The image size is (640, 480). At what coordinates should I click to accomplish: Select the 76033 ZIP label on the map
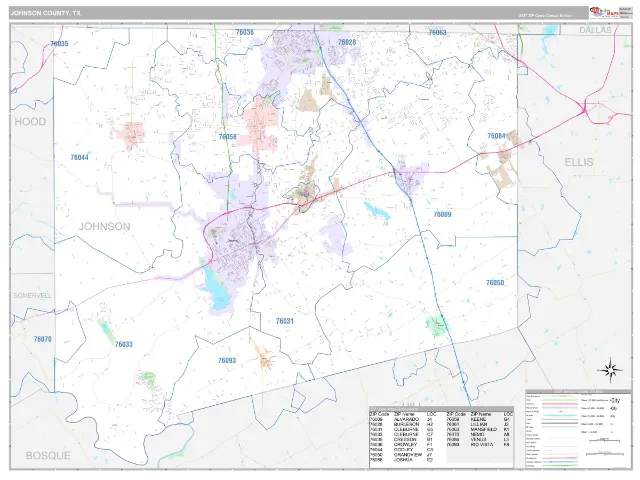[124, 344]
